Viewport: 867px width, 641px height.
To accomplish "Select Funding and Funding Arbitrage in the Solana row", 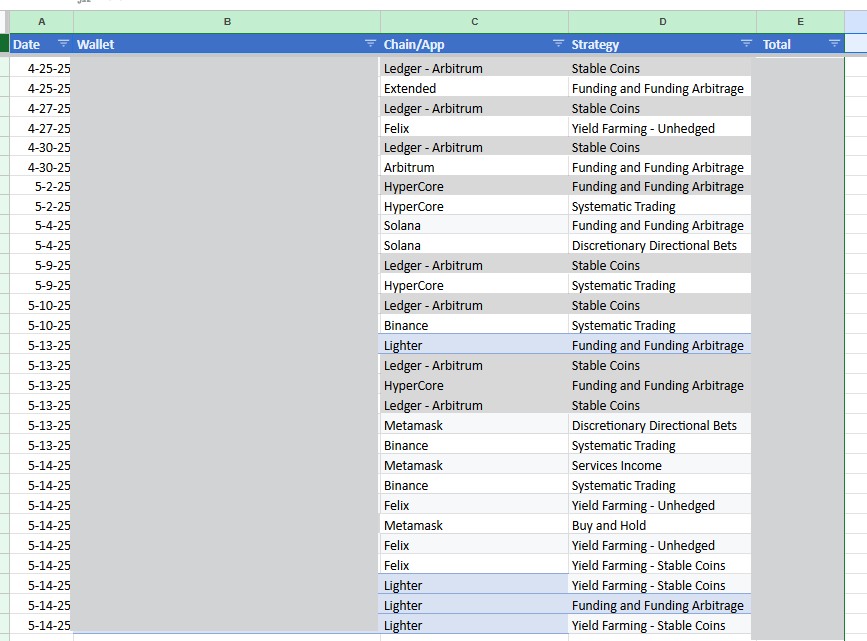I will (x=660, y=226).
